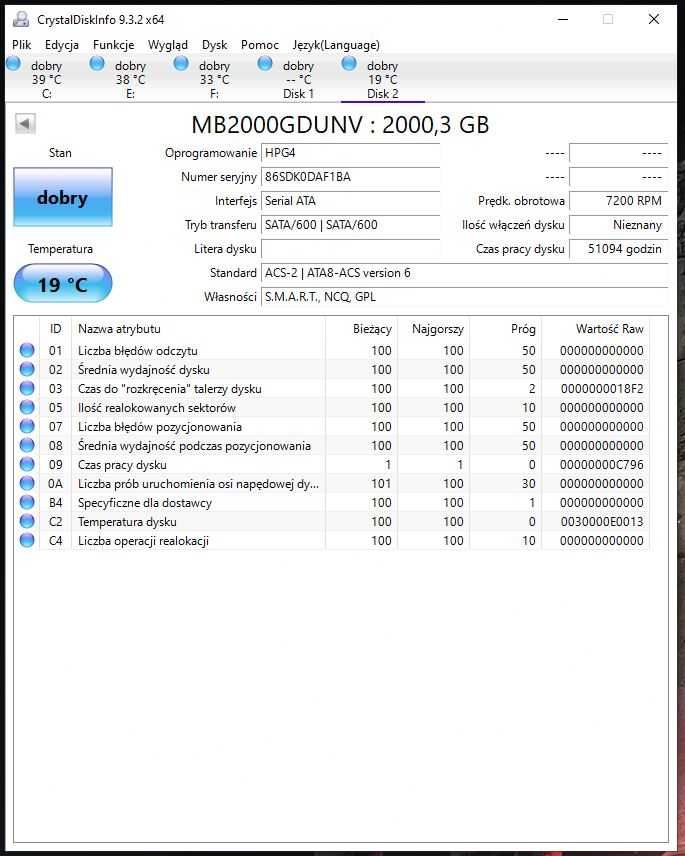685x856 pixels.
Task: Click the status orb for drive F:
Action: point(181,64)
